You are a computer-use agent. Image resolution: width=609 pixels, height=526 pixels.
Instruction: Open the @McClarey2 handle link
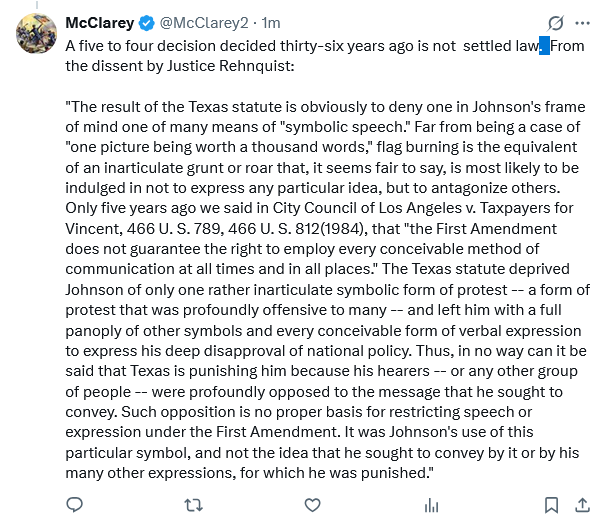point(205,23)
